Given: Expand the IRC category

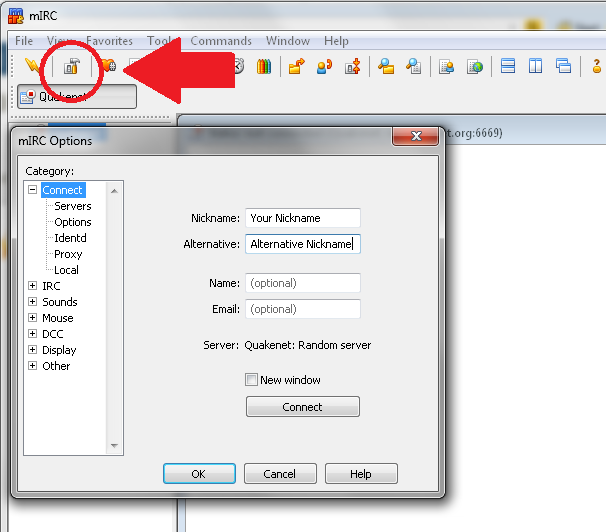Looking at the screenshot, I should click(x=33, y=286).
